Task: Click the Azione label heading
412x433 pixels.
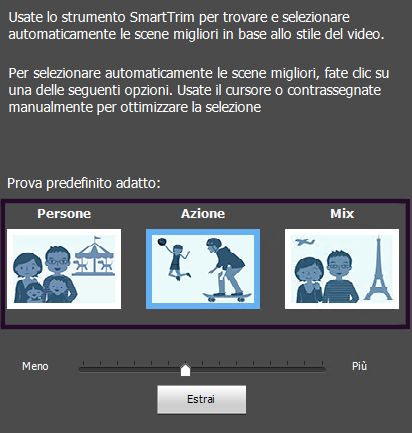Action: tap(203, 214)
